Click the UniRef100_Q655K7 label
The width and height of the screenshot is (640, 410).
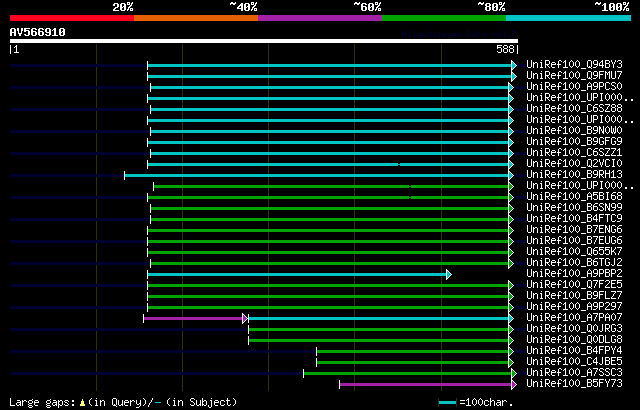pos(574,252)
